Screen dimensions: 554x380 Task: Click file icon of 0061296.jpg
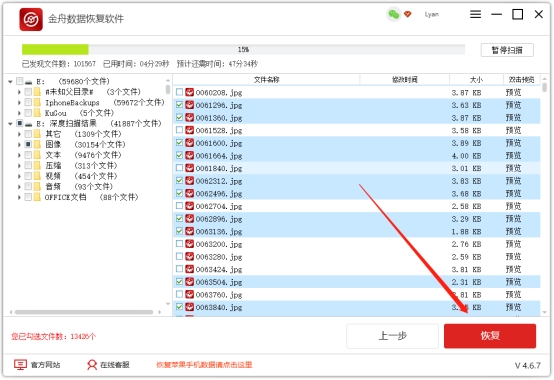[190, 105]
